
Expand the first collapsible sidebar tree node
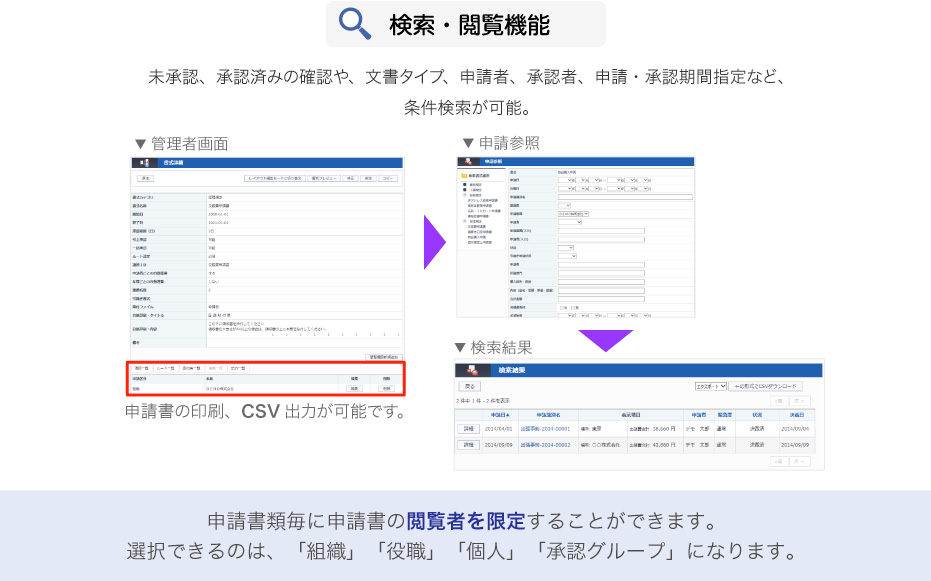point(464,185)
